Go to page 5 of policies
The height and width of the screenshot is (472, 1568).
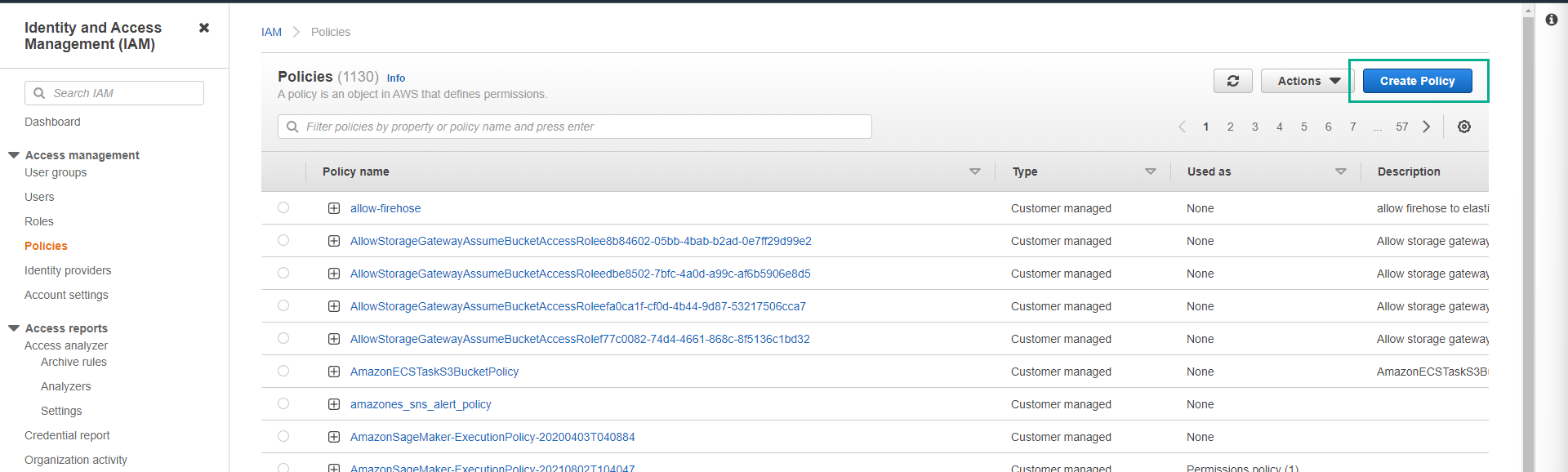point(1304,127)
